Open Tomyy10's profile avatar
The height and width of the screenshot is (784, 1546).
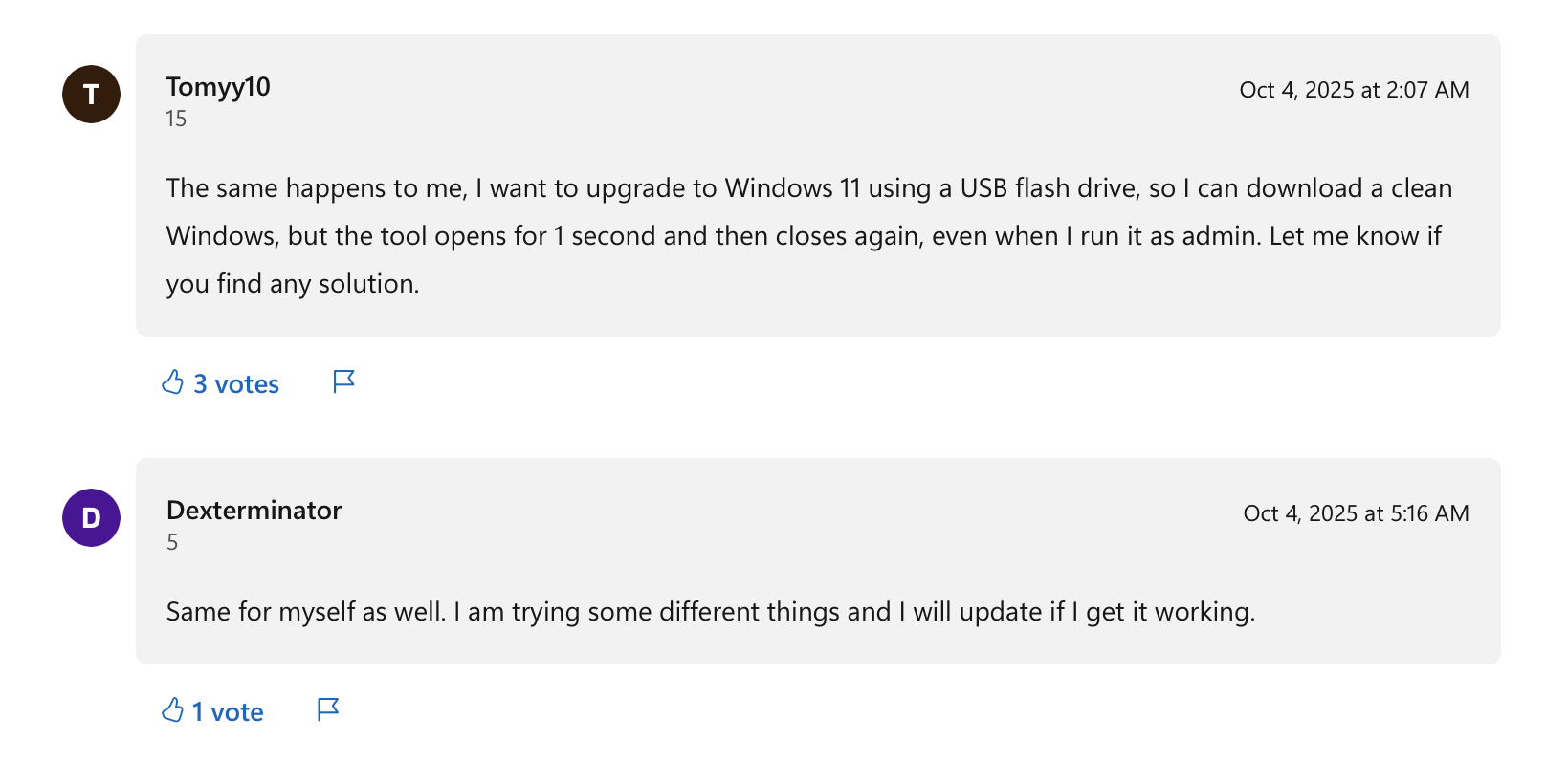(91, 94)
